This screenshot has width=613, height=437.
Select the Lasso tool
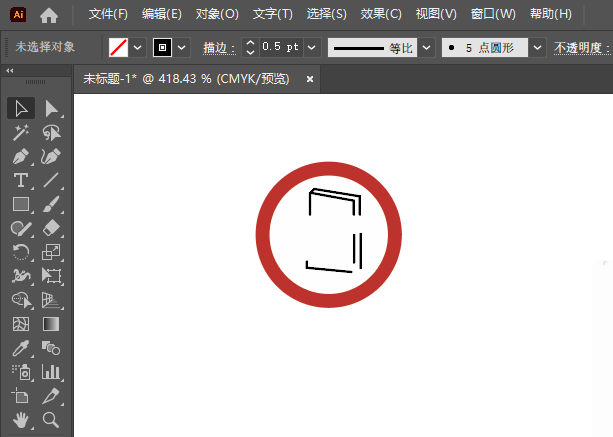pos(51,133)
